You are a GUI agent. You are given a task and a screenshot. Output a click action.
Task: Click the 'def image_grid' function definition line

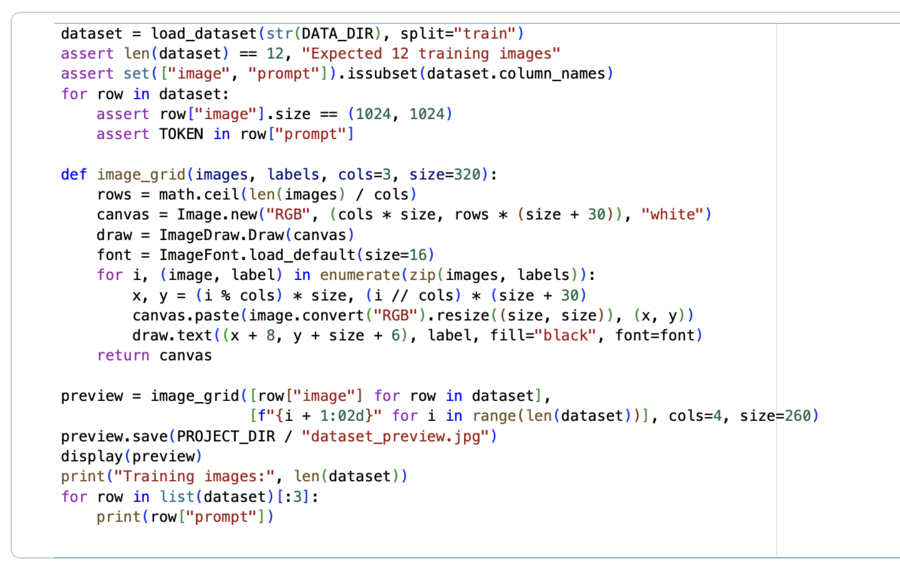point(279,174)
